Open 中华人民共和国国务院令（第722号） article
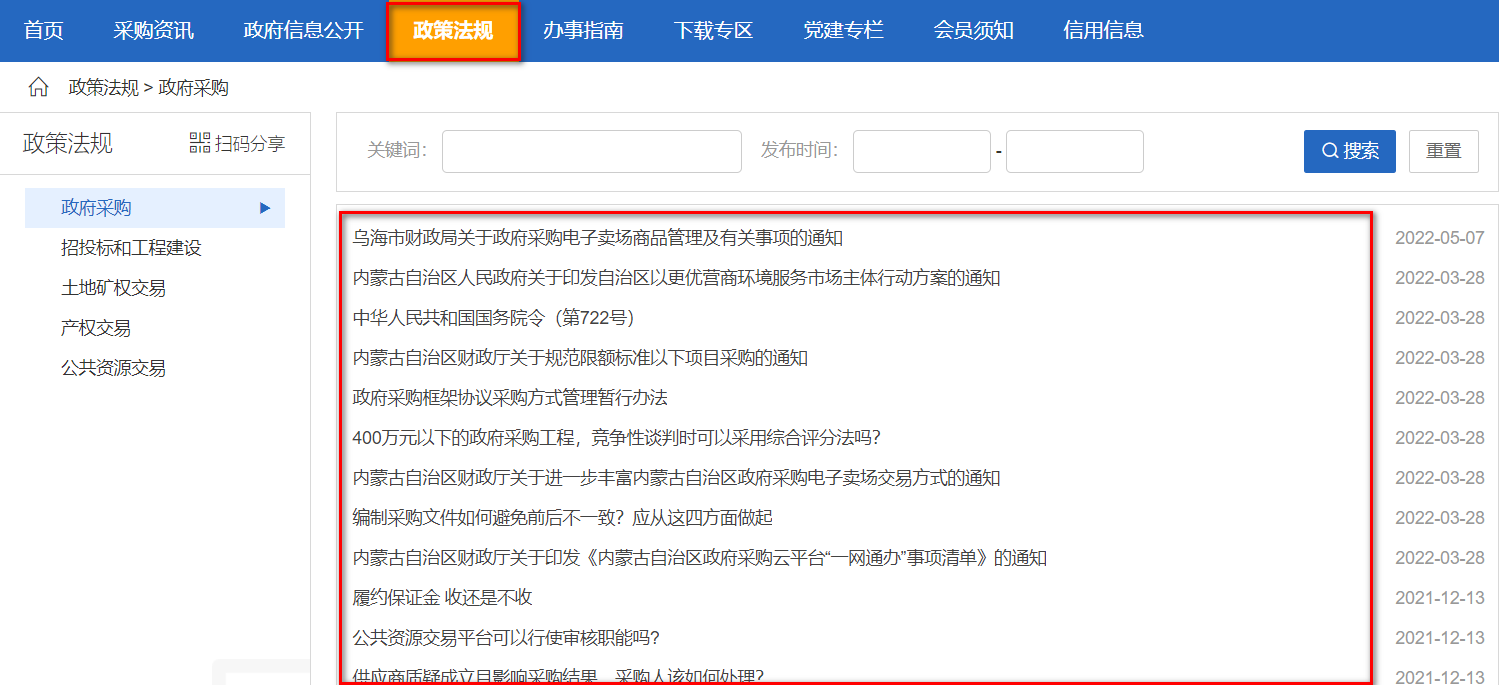This screenshot has width=1499, height=685. click(x=494, y=318)
